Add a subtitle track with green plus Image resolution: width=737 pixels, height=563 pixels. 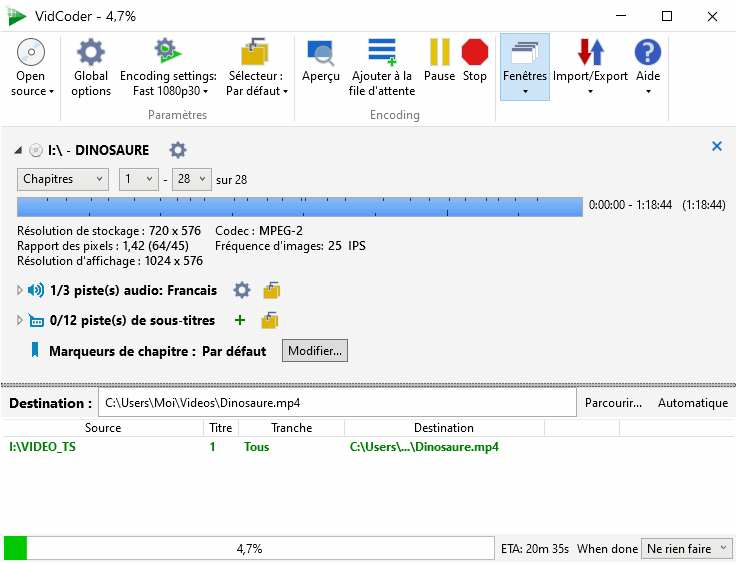pos(240,321)
